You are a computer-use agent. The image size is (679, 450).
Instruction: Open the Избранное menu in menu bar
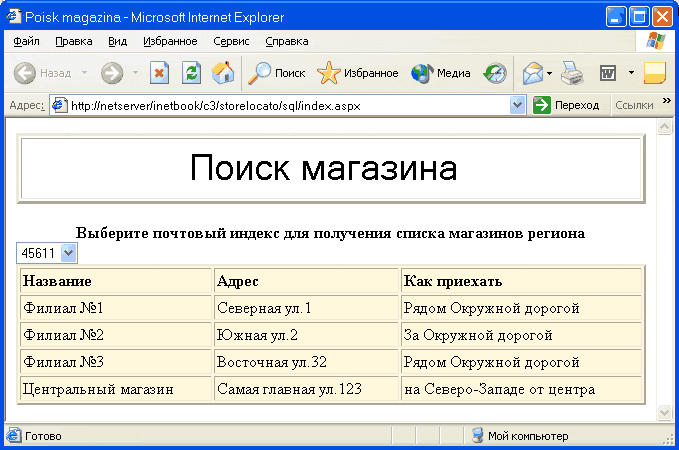pyautogui.click(x=170, y=41)
